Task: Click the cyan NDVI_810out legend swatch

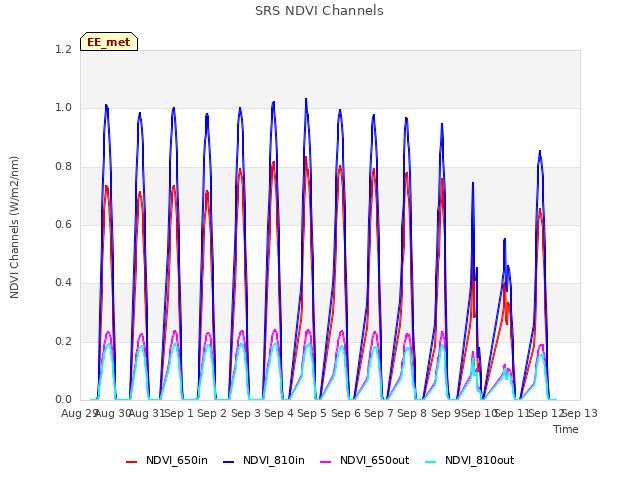Action: [x=430, y=462]
